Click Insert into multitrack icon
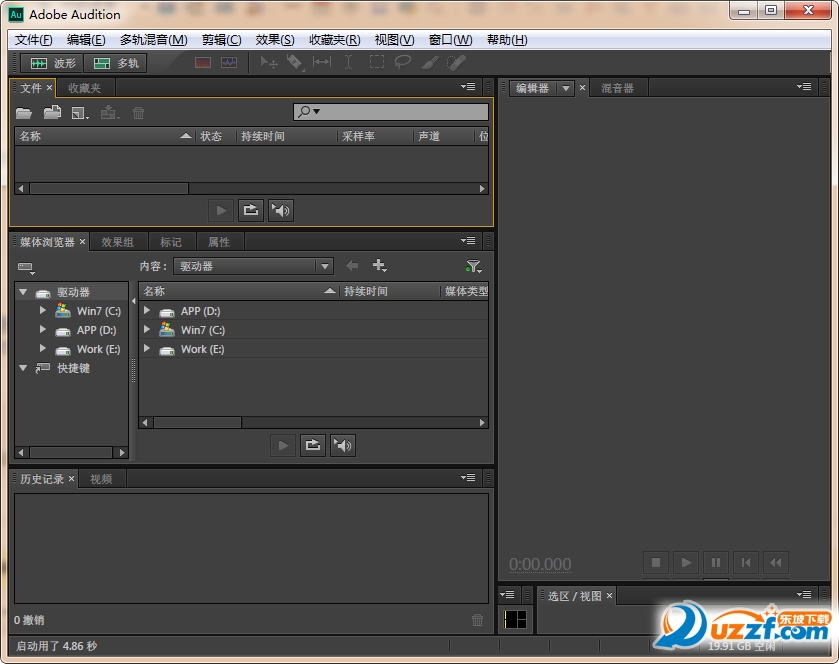Screen dimensions: 839x664 click(110, 112)
